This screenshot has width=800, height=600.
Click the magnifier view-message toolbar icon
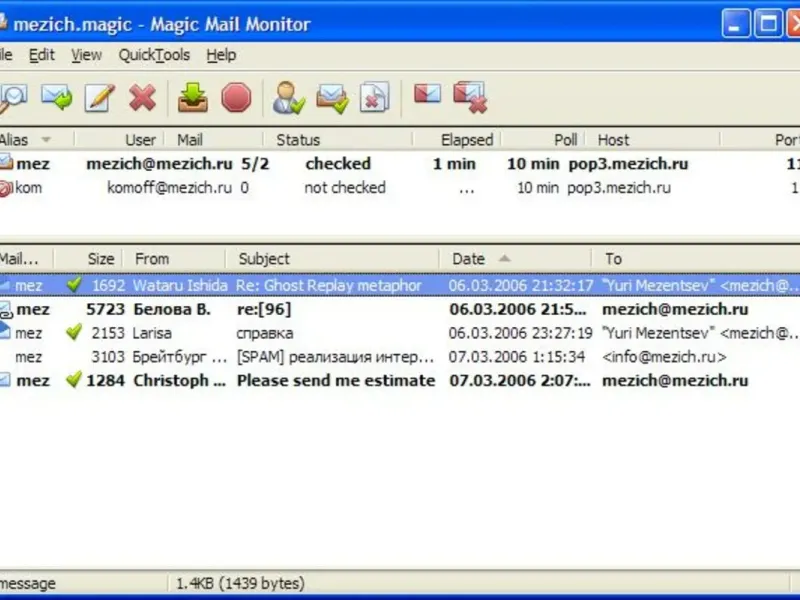point(12,98)
